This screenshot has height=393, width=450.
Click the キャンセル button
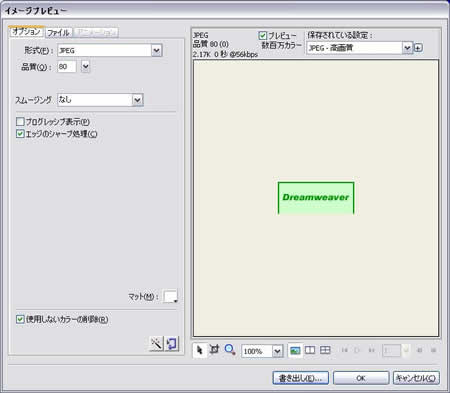[416, 378]
